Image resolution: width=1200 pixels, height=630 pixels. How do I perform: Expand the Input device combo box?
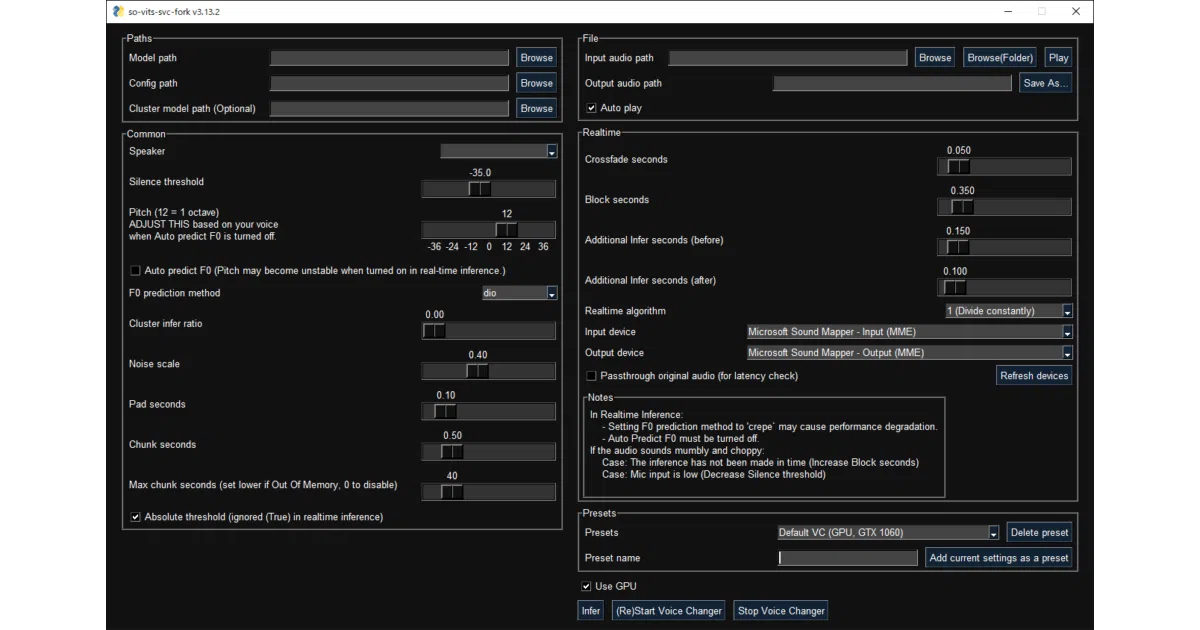(x=910, y=332)
